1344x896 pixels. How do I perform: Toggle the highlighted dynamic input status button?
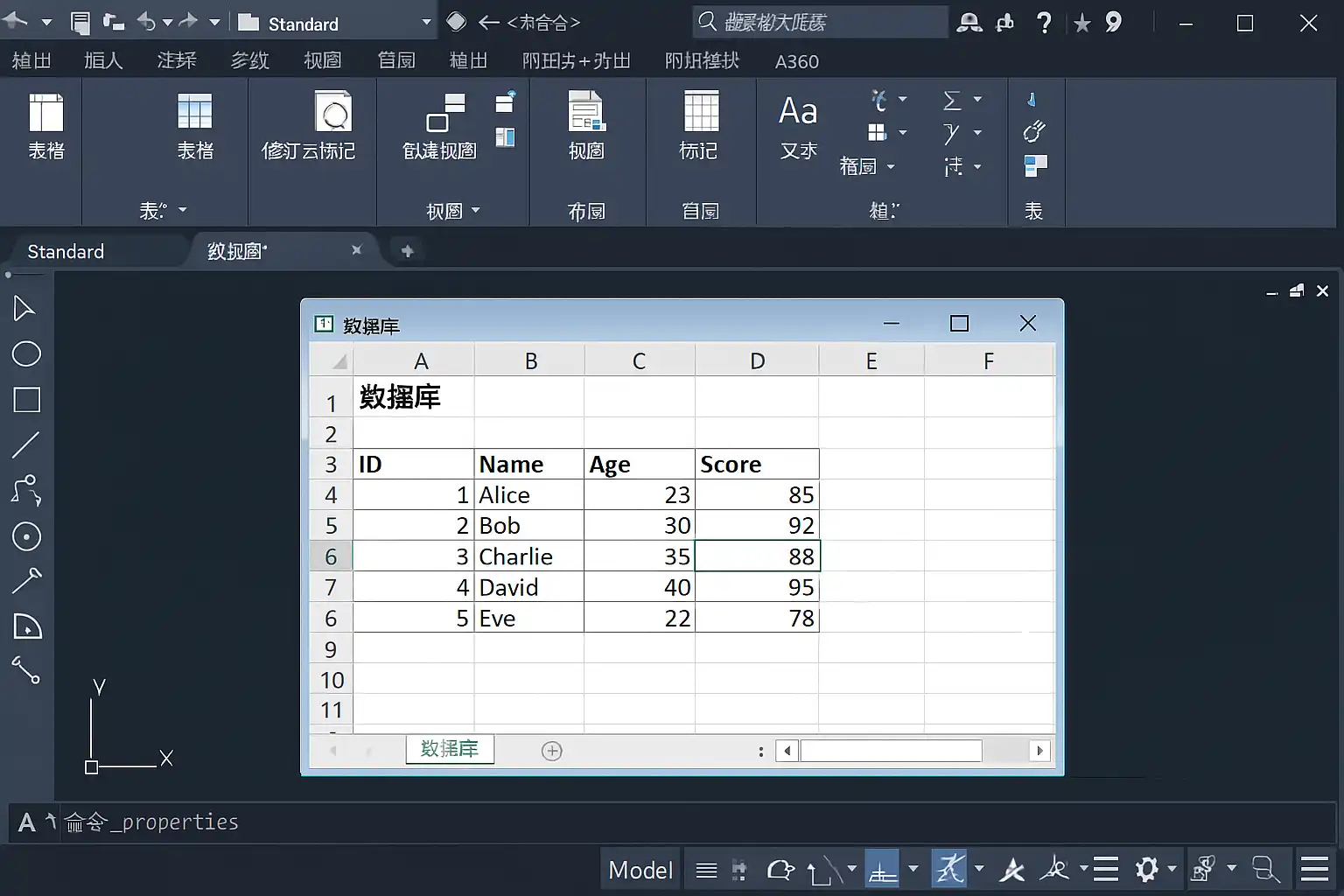[882, 869]
